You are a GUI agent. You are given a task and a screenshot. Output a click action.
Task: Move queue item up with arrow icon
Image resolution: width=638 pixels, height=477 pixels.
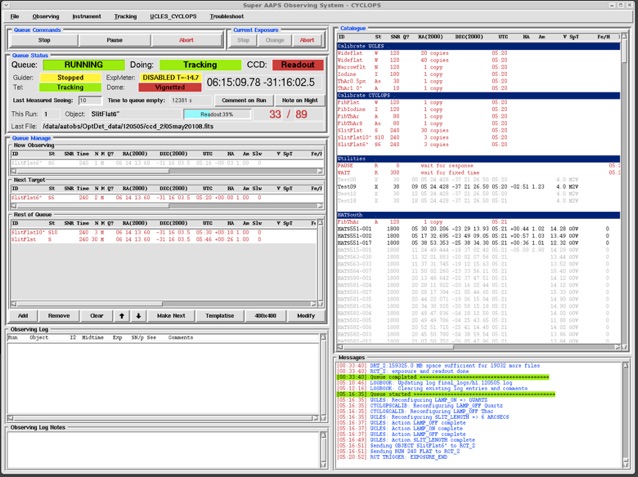point(122,315)
